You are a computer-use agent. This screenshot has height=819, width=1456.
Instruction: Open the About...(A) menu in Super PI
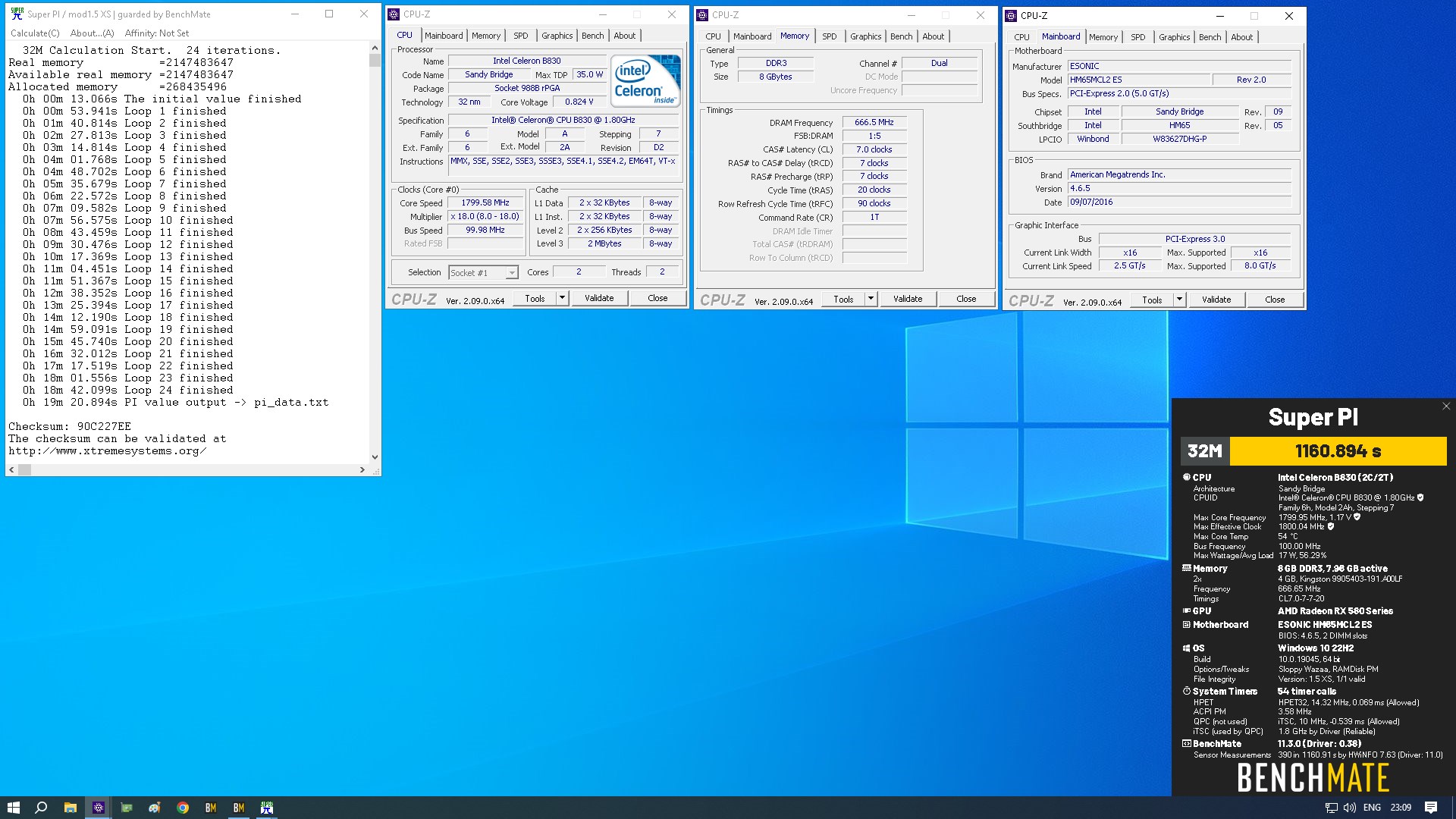tap(92, 33)
